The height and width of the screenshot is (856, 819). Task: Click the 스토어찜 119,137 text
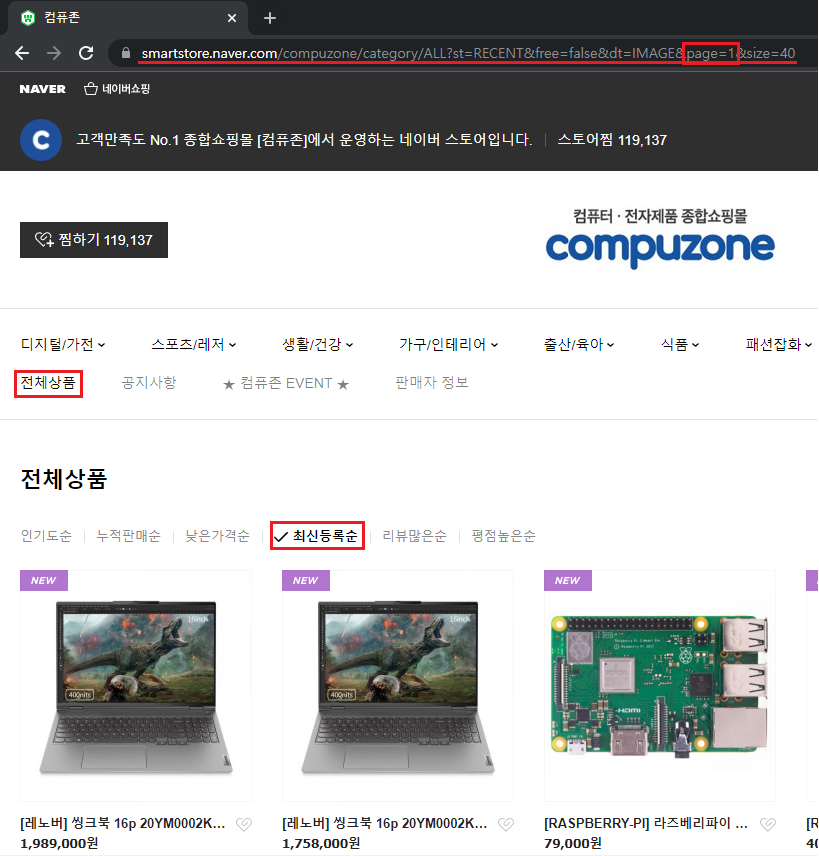coord(612,140)
